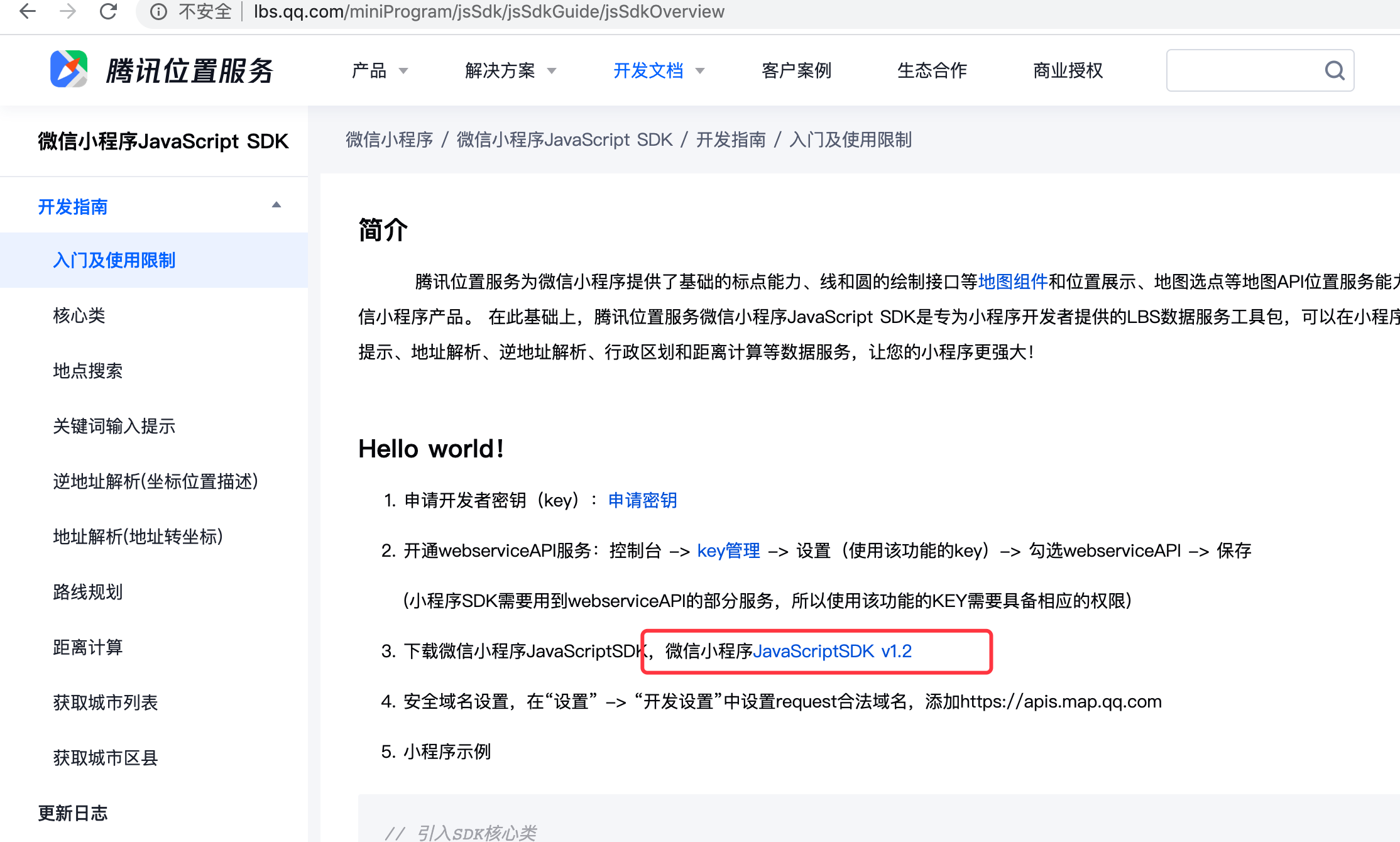Screen dimensions: 1400x842
Task: Select 路线规划 in sidebar
Action: (88, 592)
